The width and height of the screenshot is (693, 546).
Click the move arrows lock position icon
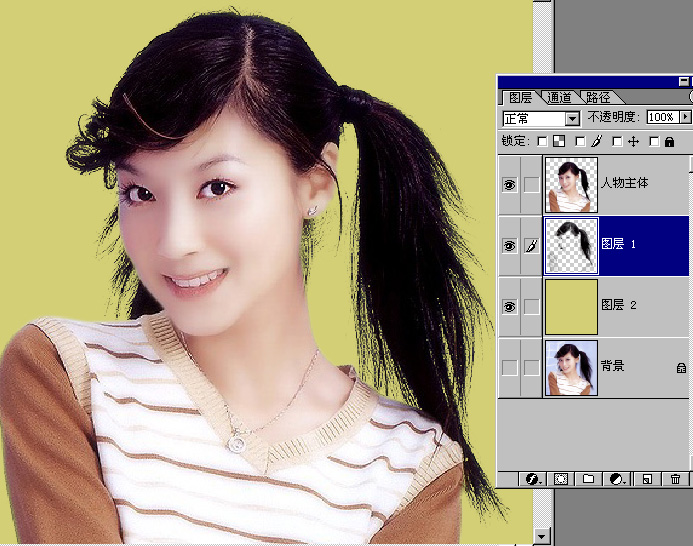click(x=633, y=141)
